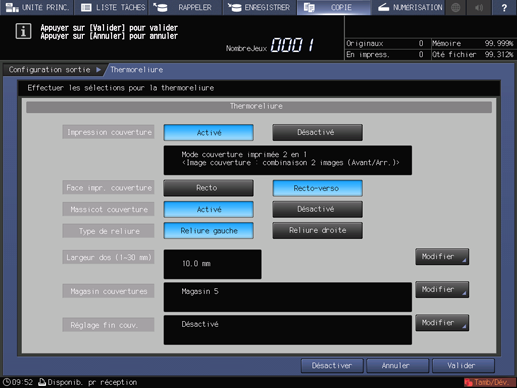Viewport: 517px width, 388px height.
Task: Click the Face impr. couverture label
Action: (108, 188)
